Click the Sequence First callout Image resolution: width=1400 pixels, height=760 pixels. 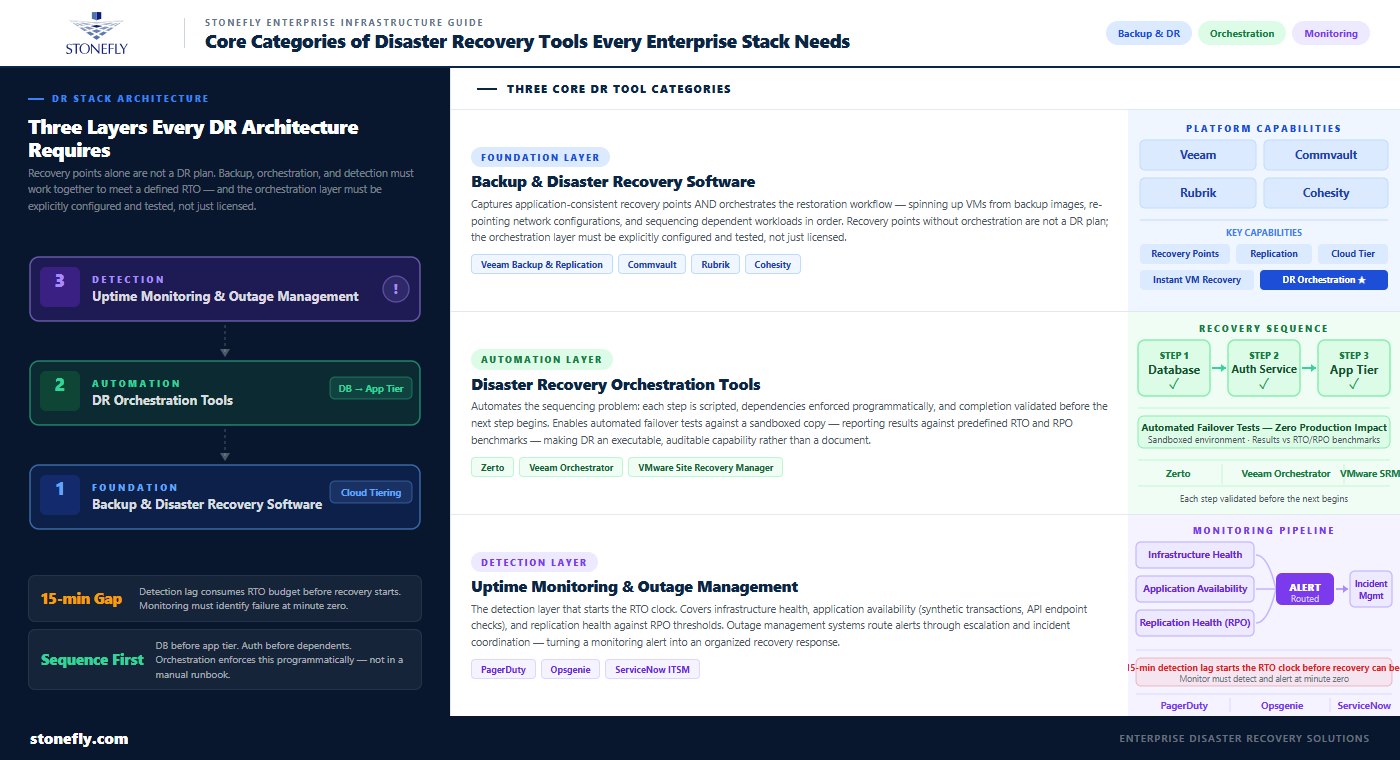(x=225, y=659)
